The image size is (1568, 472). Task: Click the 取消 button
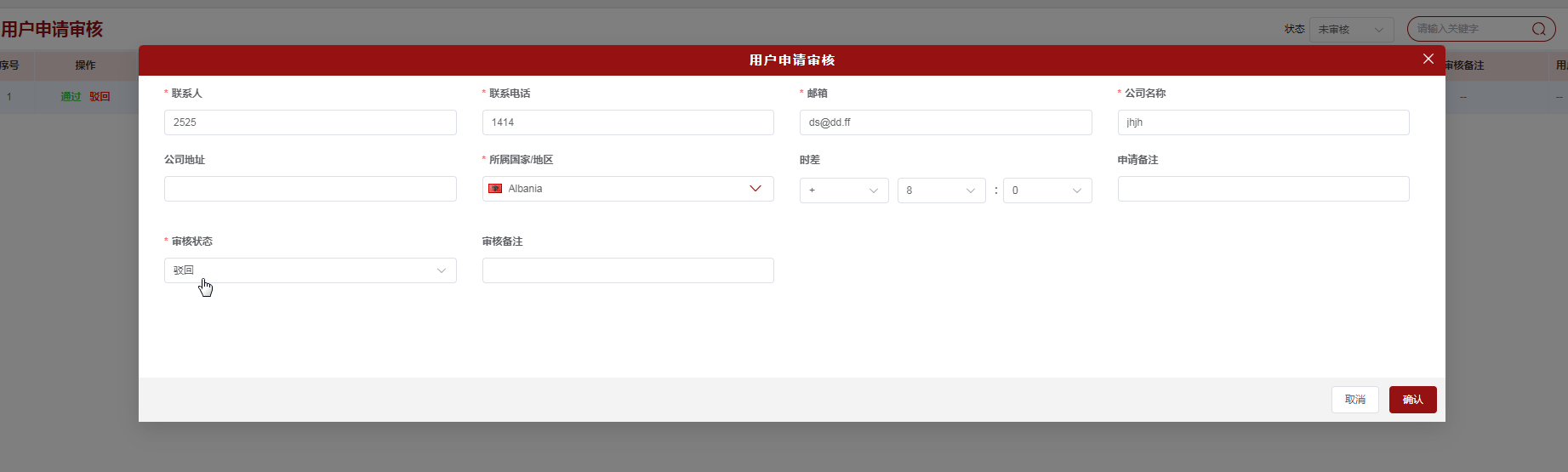click(x=1354, y=400)
